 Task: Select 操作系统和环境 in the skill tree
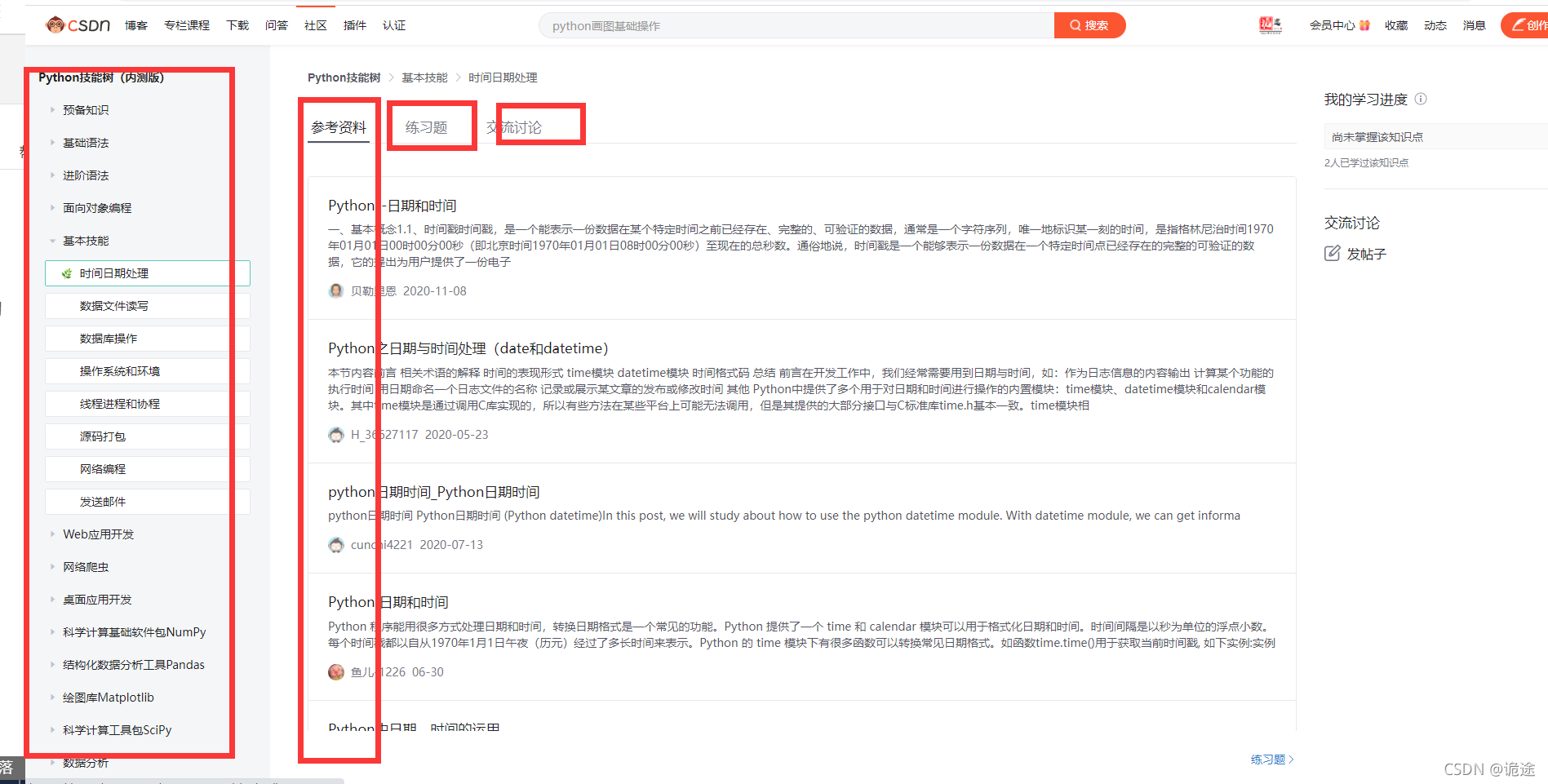click(148, 371)
